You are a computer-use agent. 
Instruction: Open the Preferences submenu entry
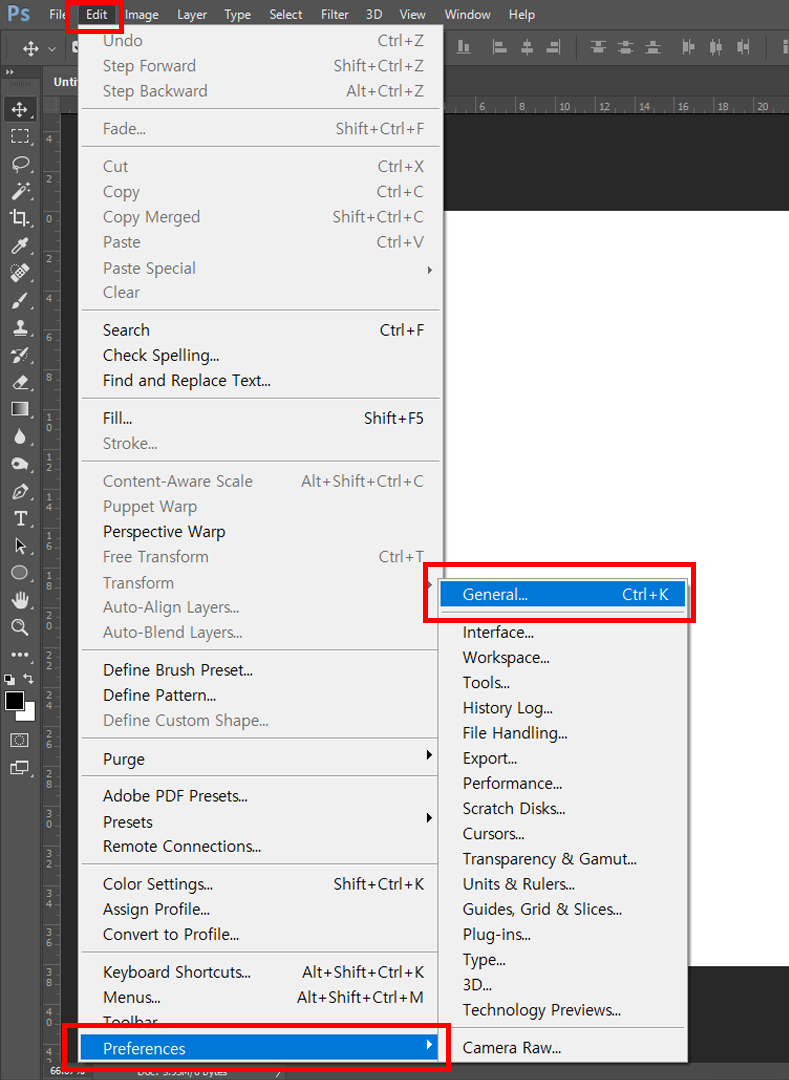coord(260,1048)
